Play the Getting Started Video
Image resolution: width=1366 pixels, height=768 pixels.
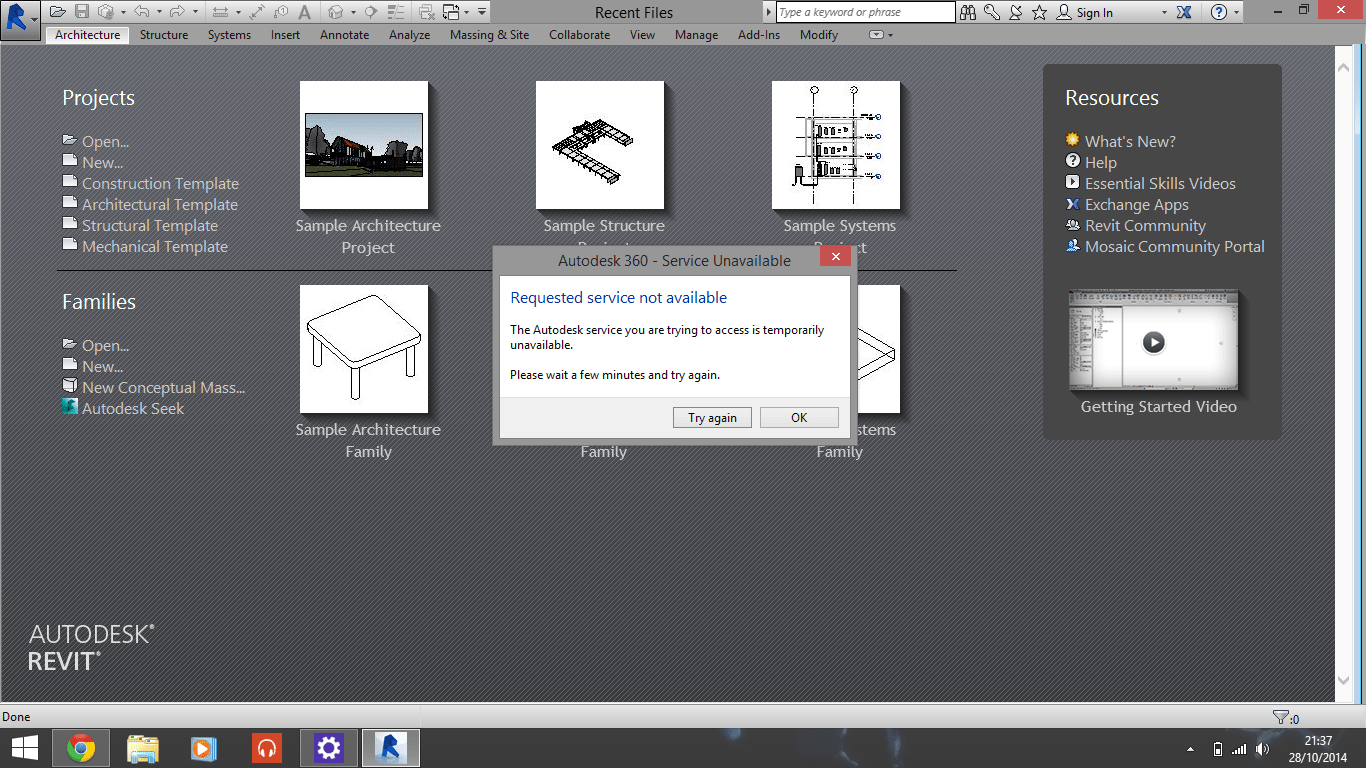point(1153,342)
